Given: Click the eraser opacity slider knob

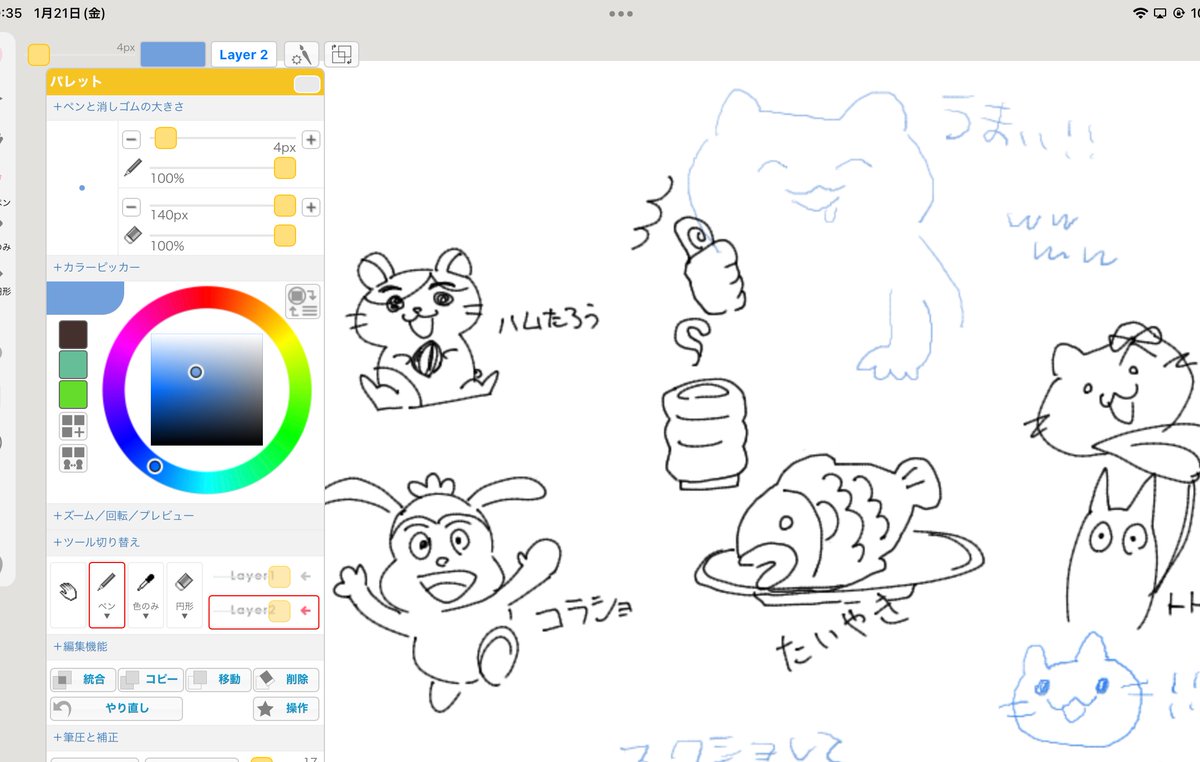Looking at the screenshot, I should click(285, 236).
